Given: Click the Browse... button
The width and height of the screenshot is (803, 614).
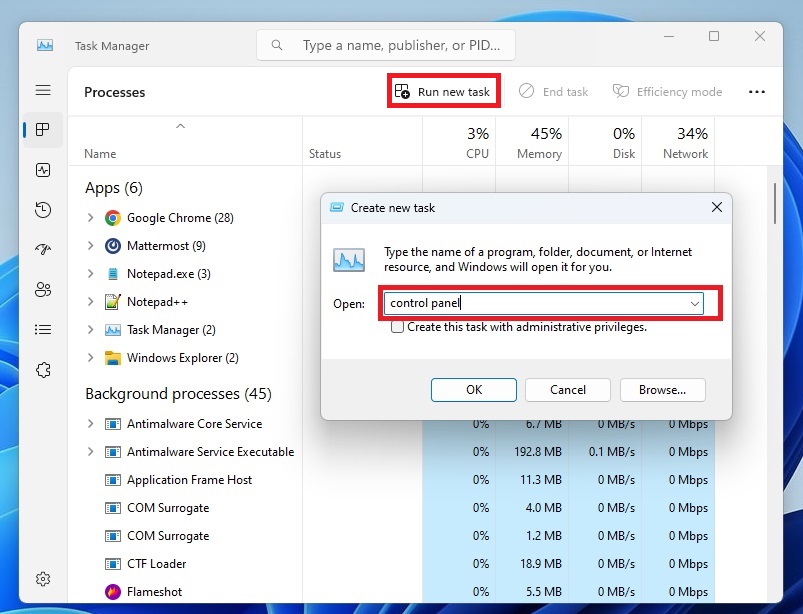Looking at the screenshot, I should (662, 390).
